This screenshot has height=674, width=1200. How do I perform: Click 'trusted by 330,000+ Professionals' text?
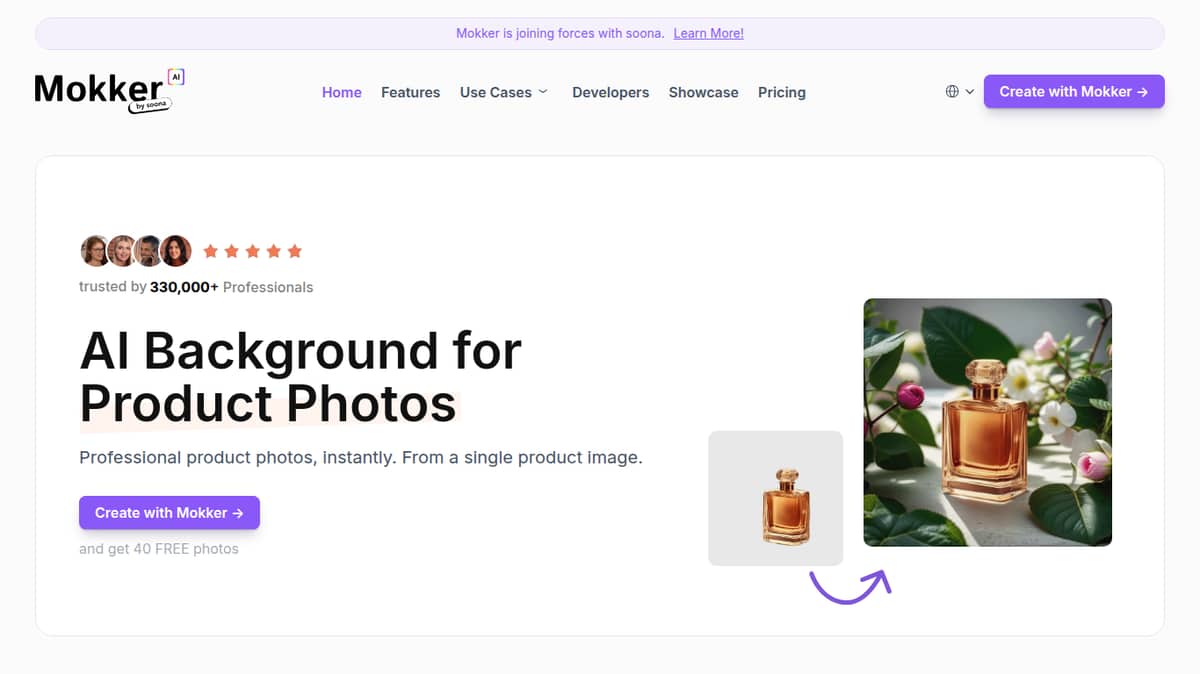(196, 287)
